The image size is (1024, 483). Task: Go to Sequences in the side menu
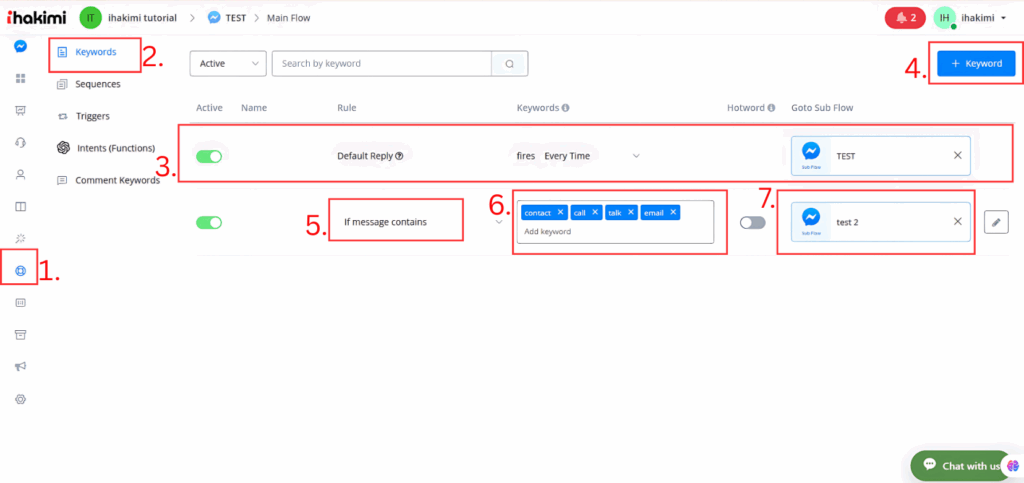(97, 84)
